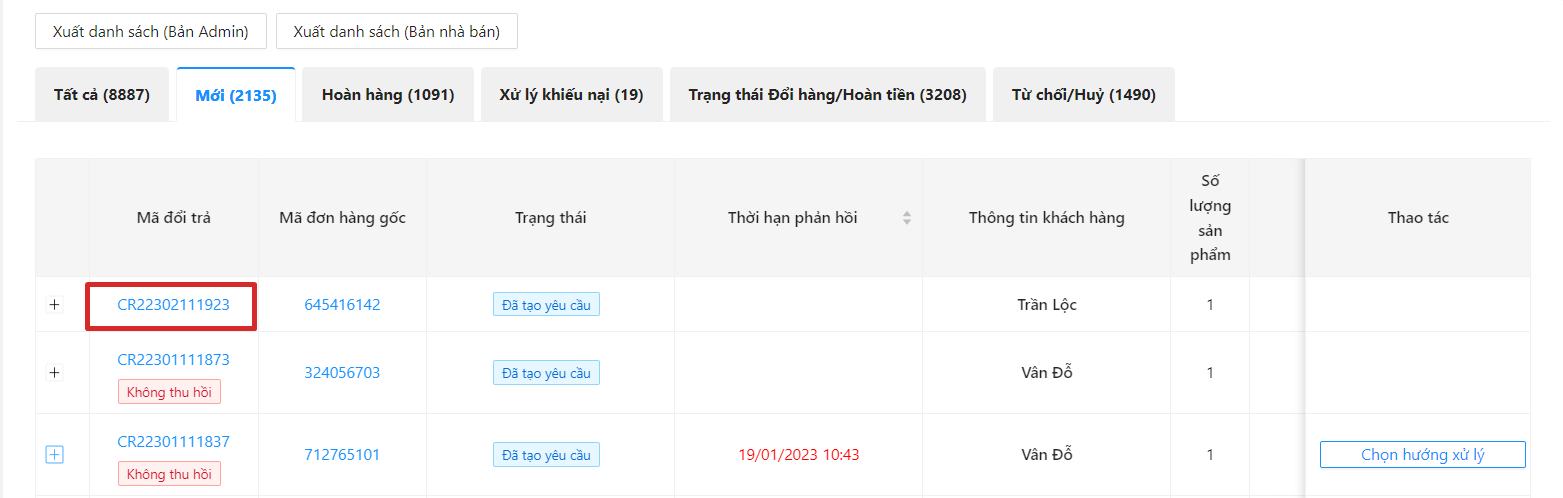The height and width of the screenshot is (498, 1563).
Task: Select the Mới (2135) tab
Action: tap(236, 96)
